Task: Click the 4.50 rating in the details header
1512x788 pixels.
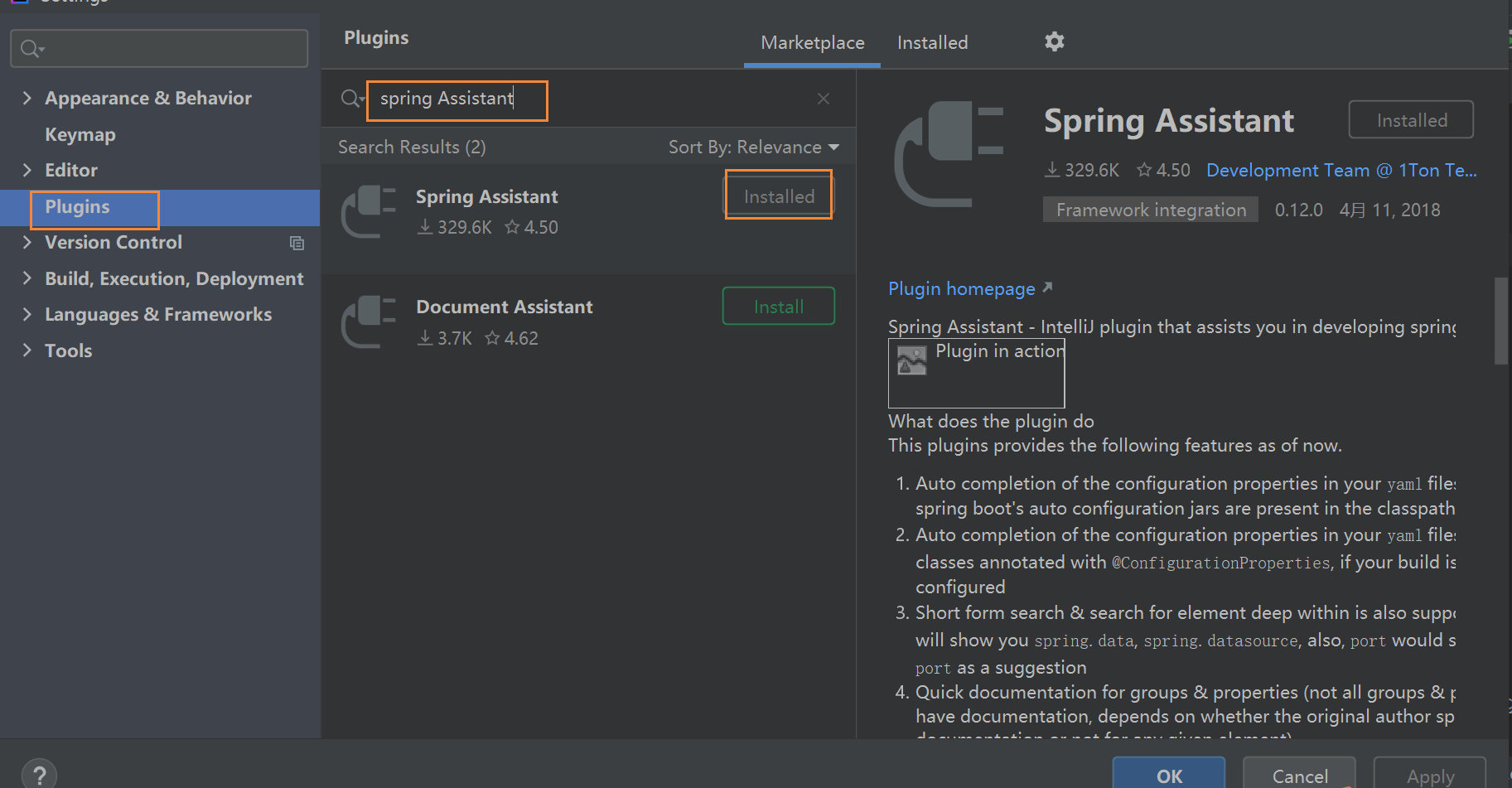Action: click(x=1163, y=170)
